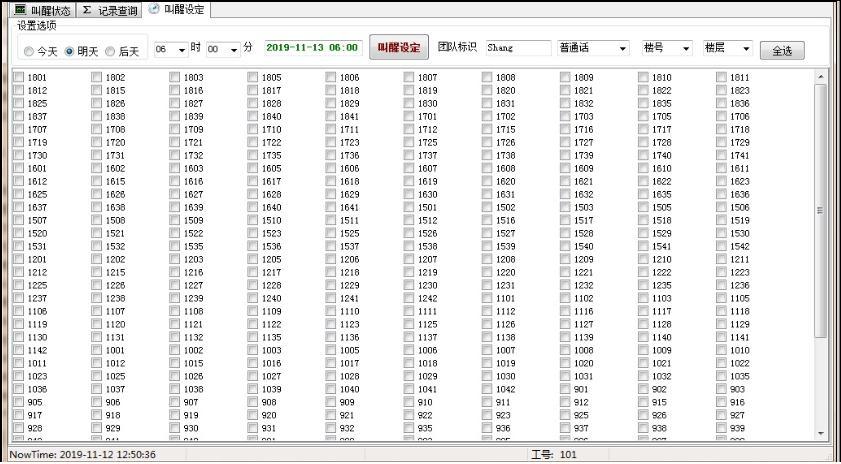
Task: Select checkbox for room 1509
Action: pyautogui.click(x=175, y=220)
